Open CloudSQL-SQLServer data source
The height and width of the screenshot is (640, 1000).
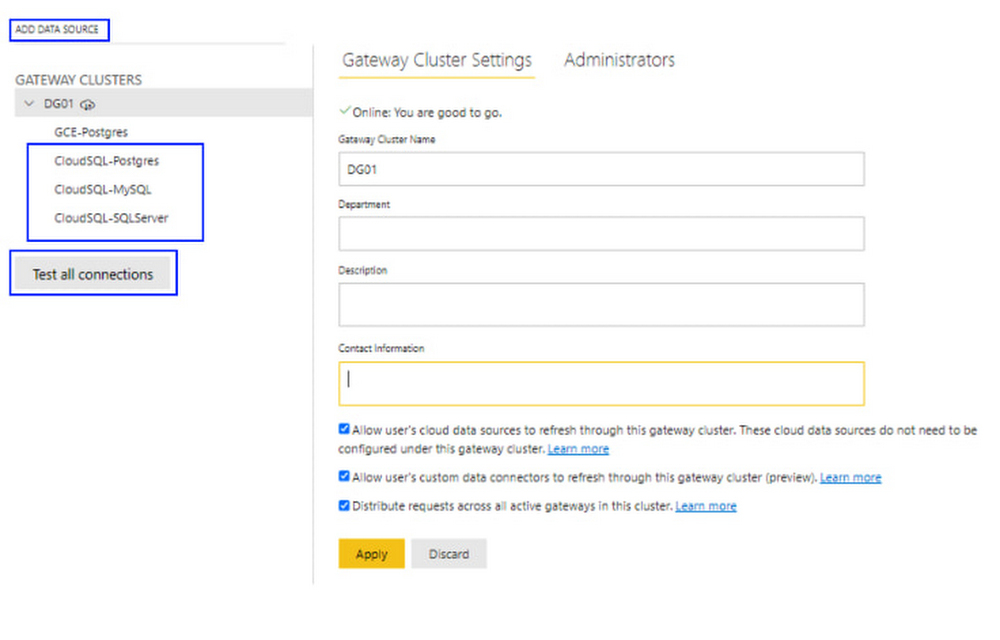(111, 218)
